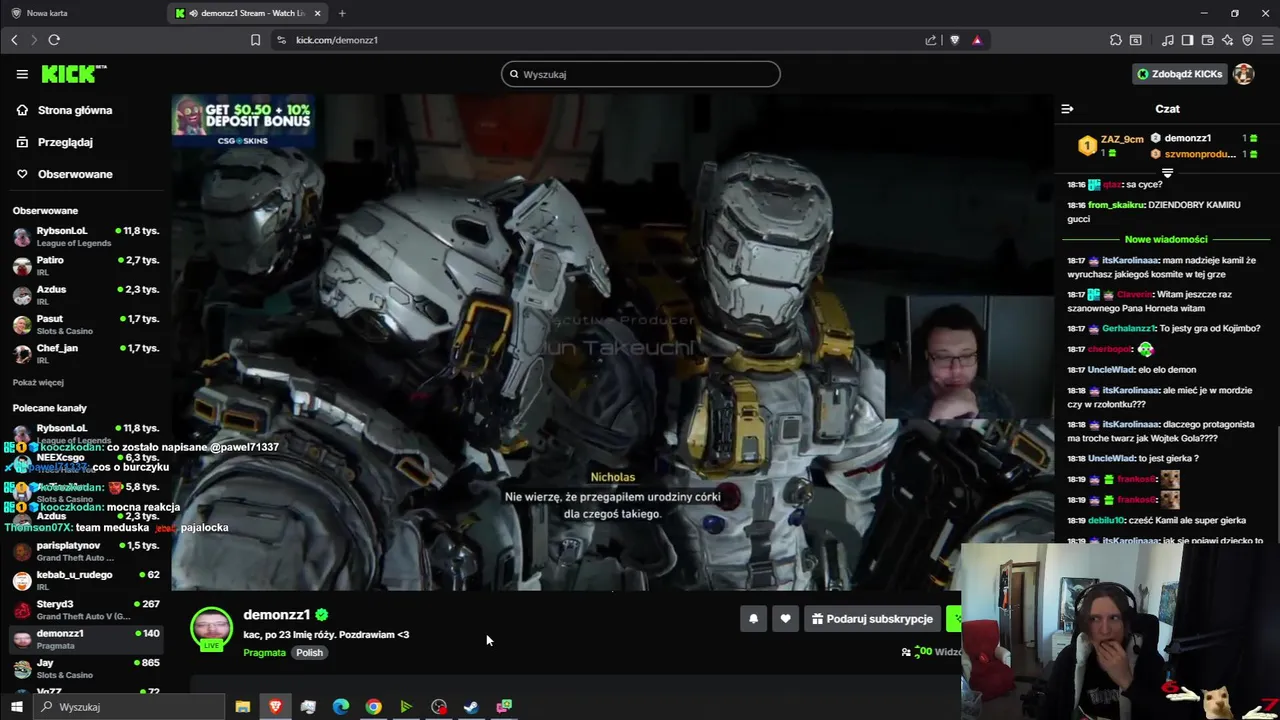Expand the gift leaderboard chevron in chat

coord(1167,174)
